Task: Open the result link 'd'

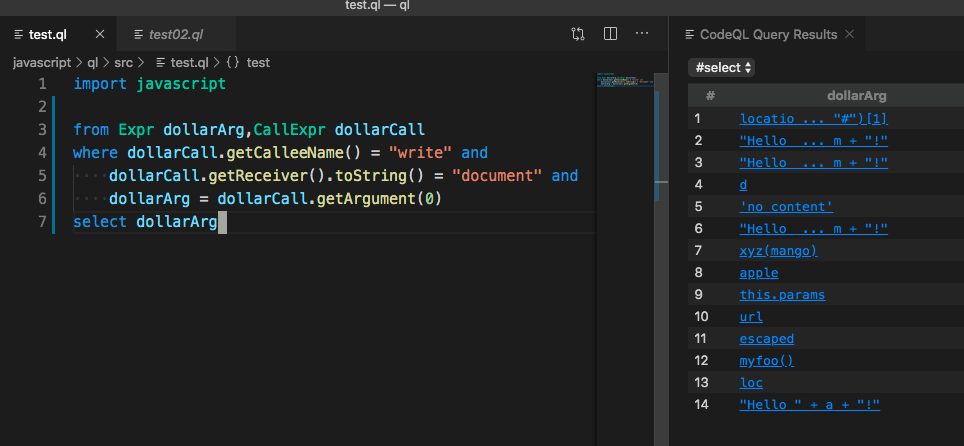Action: coord(743,185)
